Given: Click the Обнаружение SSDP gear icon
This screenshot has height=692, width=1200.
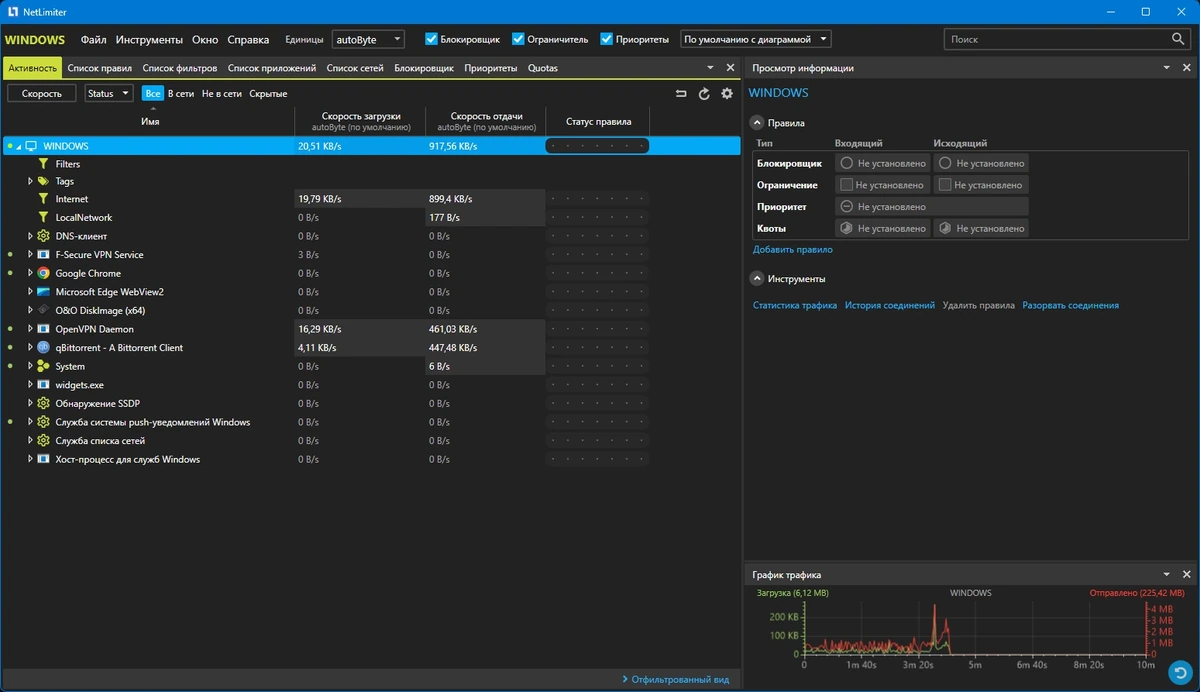Looking at the screenshot, I should click(43, 404).
